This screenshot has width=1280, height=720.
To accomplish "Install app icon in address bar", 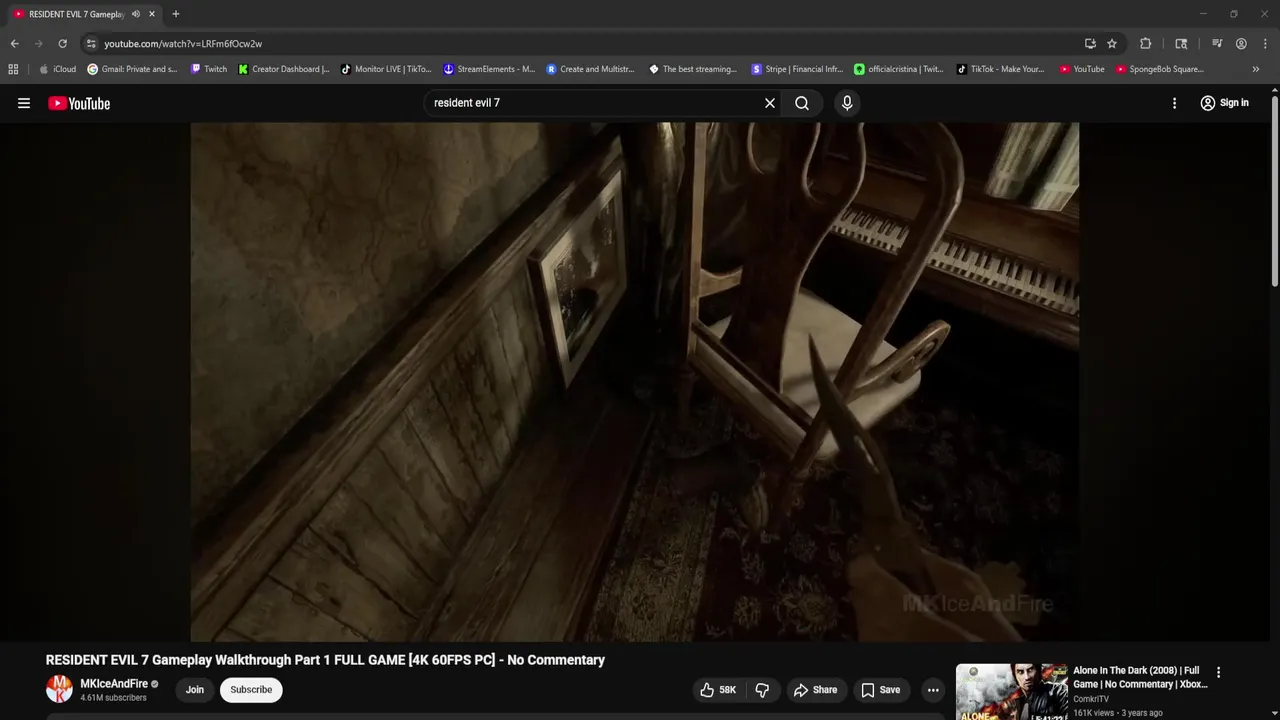I will coord(1090,44).
